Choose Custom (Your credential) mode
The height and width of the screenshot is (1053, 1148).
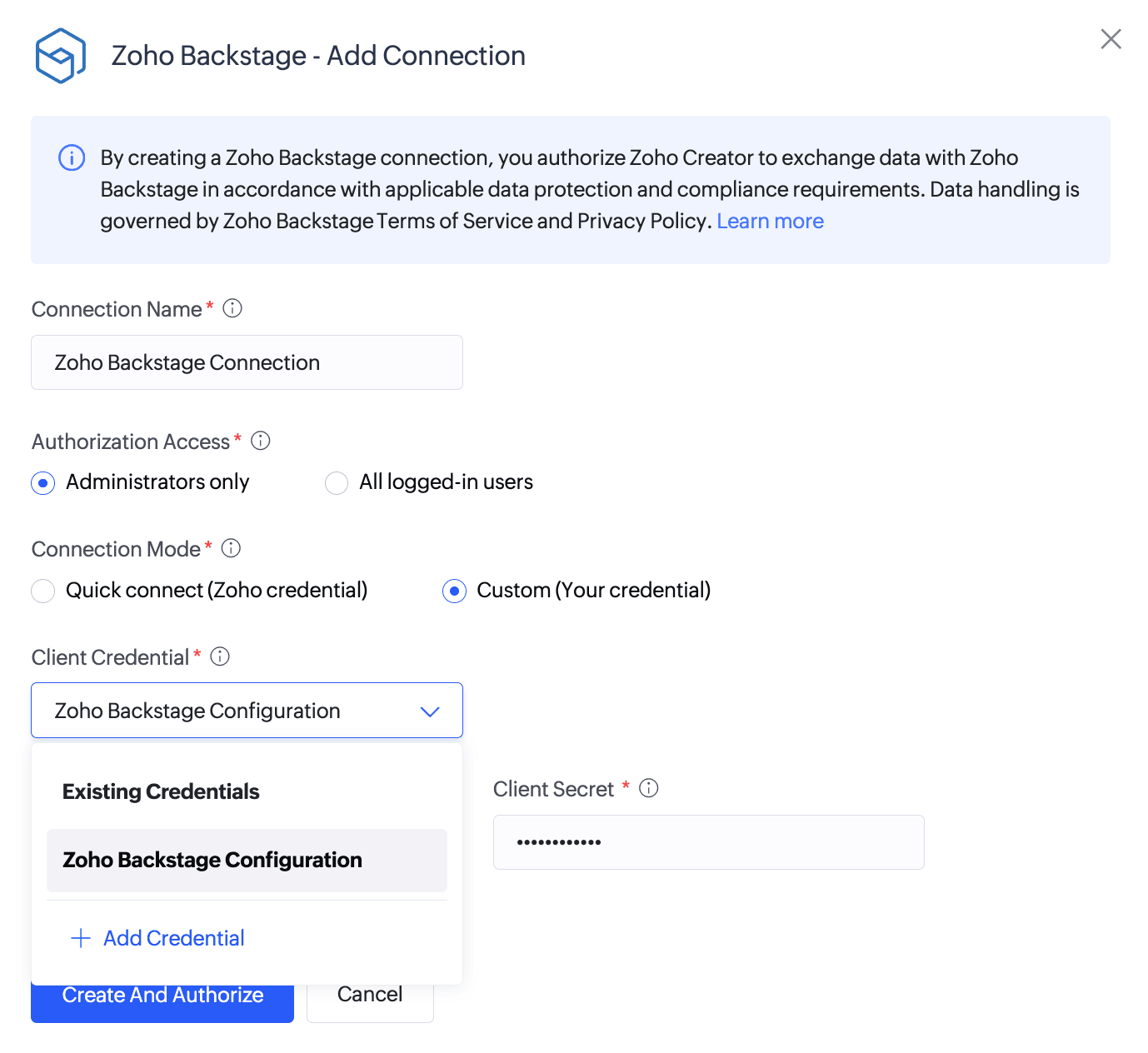(454, 591)
